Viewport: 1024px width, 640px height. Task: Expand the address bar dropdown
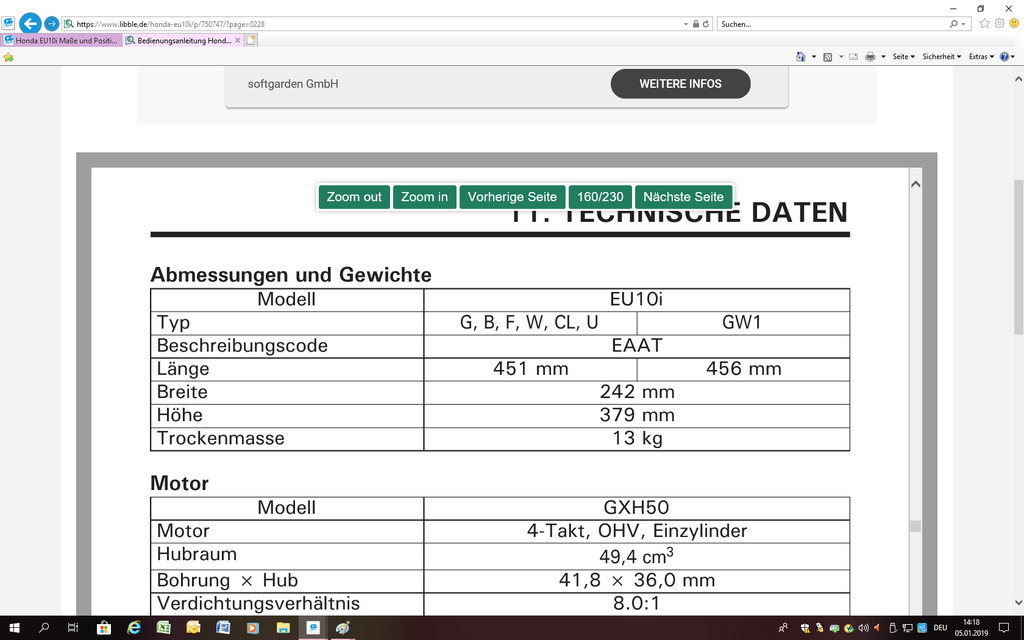click(686, 24)
